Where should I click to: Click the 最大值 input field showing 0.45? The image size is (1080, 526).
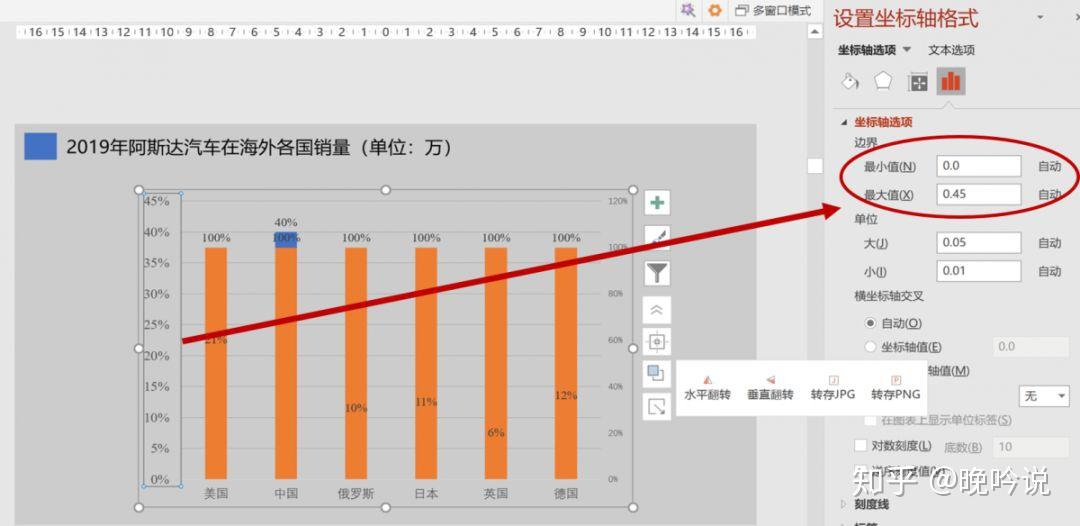[979, 194]
